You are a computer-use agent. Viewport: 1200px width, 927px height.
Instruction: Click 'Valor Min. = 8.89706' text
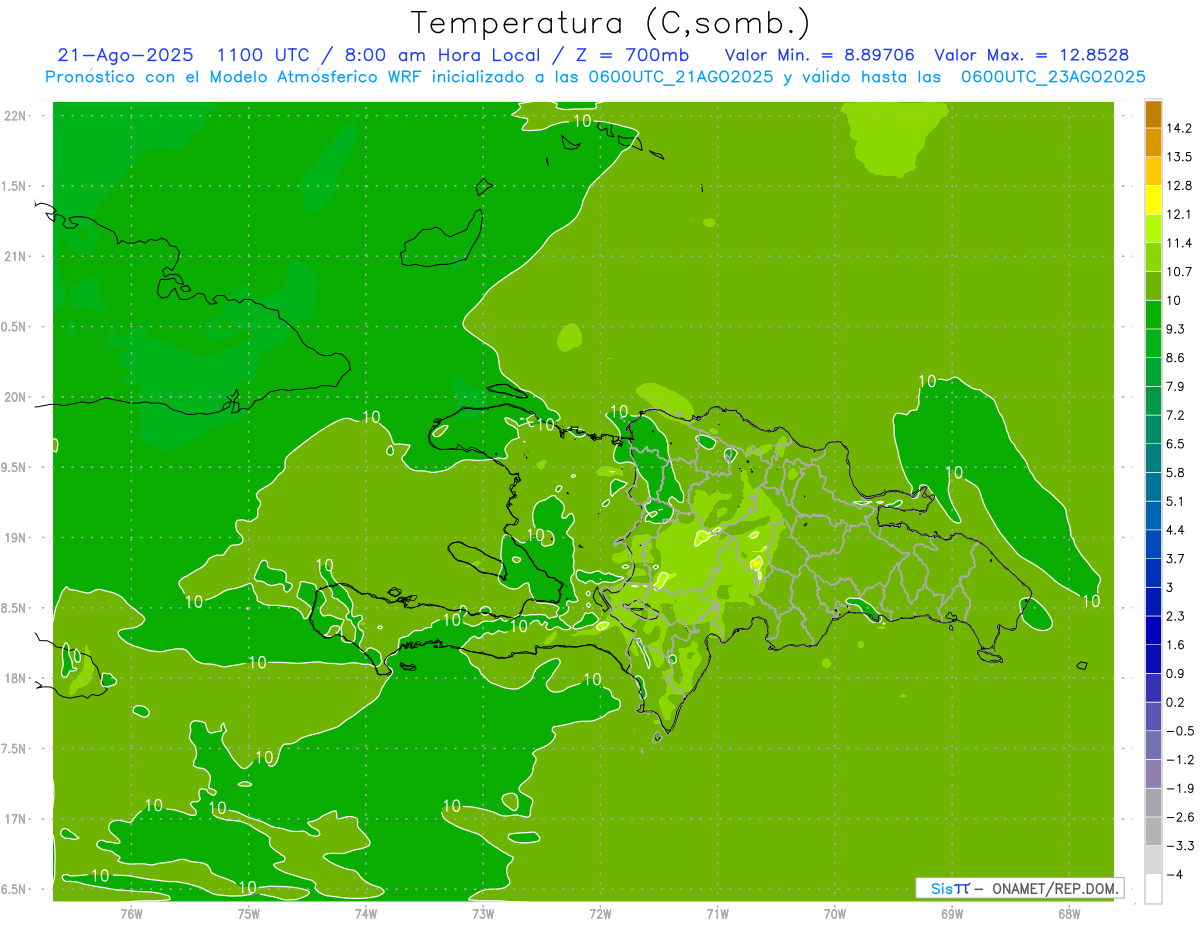tap(819, 55)
